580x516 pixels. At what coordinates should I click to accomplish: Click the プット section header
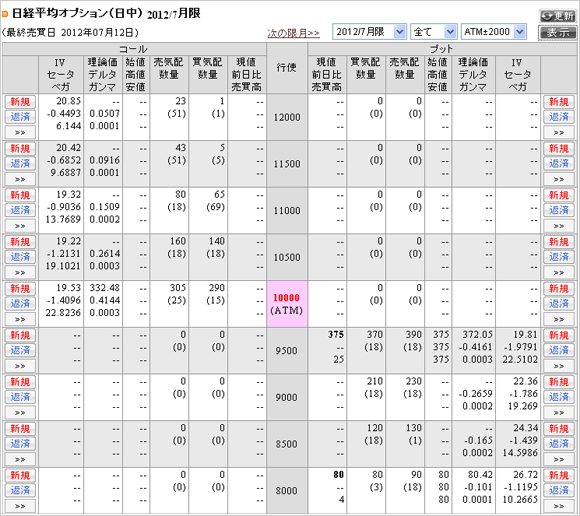click(x=442, y=49)
